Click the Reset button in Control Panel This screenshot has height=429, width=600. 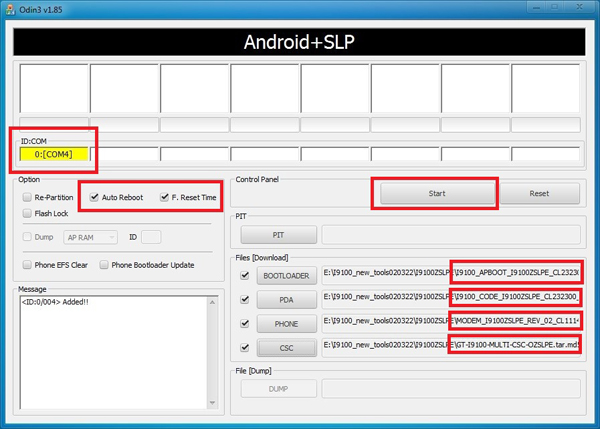[538, 194]
